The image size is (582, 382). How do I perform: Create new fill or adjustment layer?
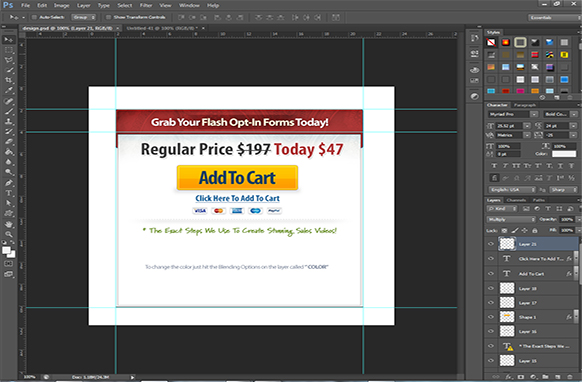(x=533, y=377)
